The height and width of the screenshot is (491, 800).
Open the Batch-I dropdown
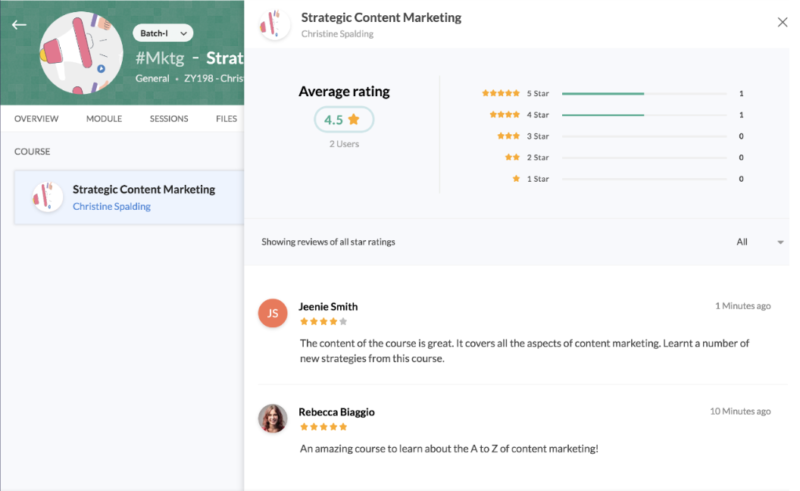(x=162, y=33)
